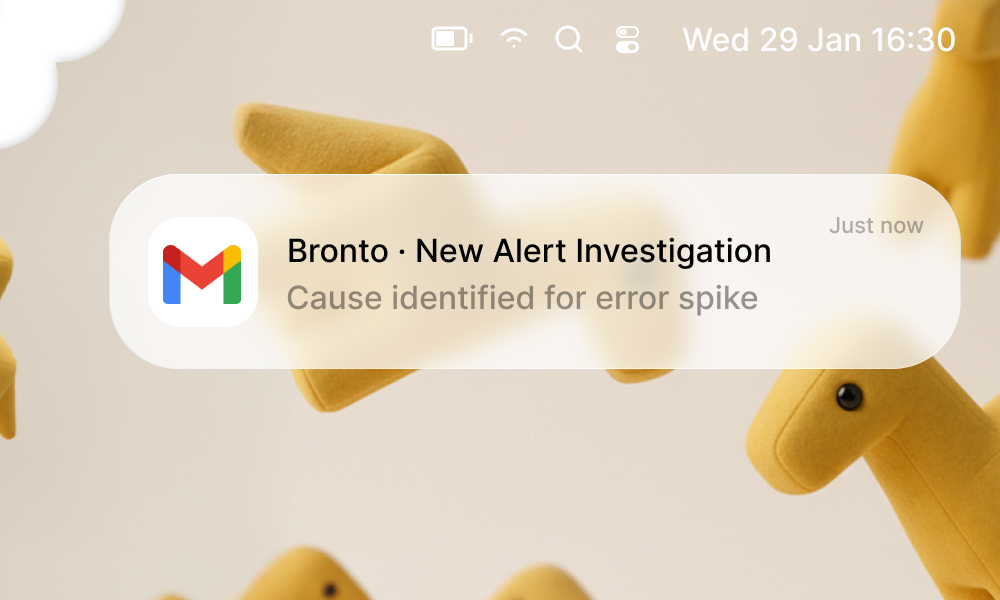Open Control Center toggles icon
Viewport: 1000px width, 600px height.
tap(628, 39)
